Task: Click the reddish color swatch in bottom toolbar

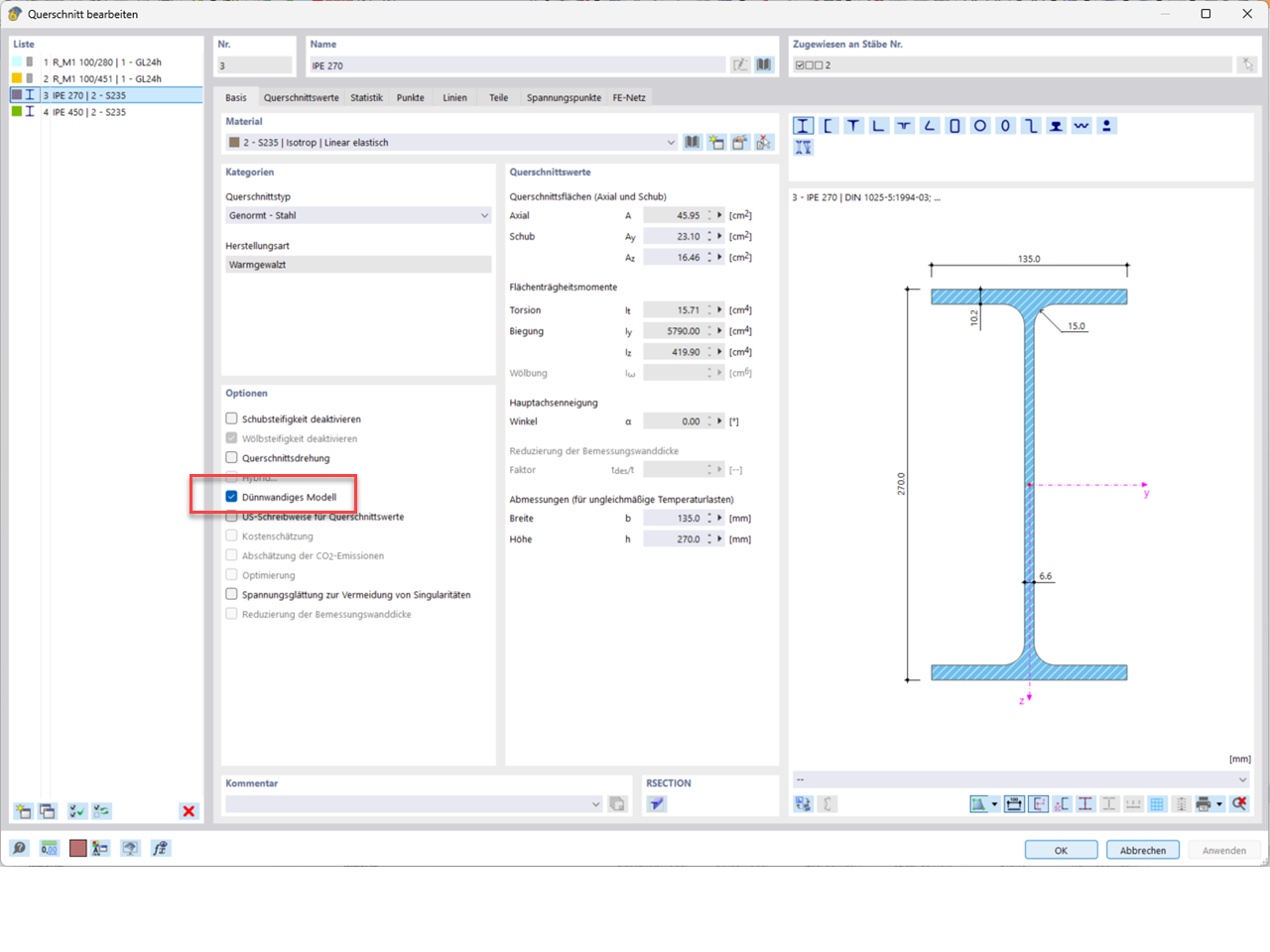Action: coord(77,848)
